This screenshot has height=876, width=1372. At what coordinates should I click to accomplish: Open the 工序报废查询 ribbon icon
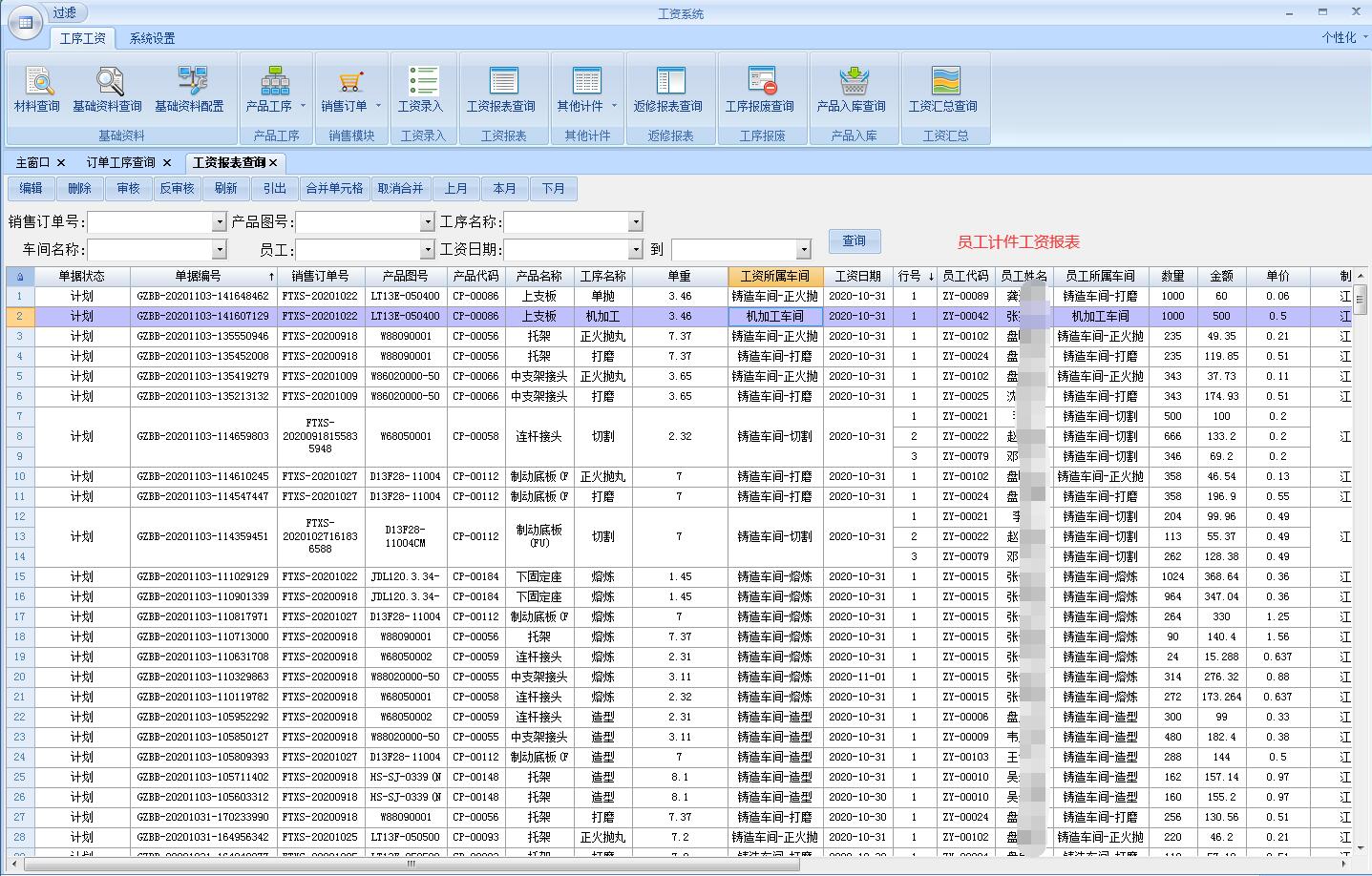coord(760,89)
